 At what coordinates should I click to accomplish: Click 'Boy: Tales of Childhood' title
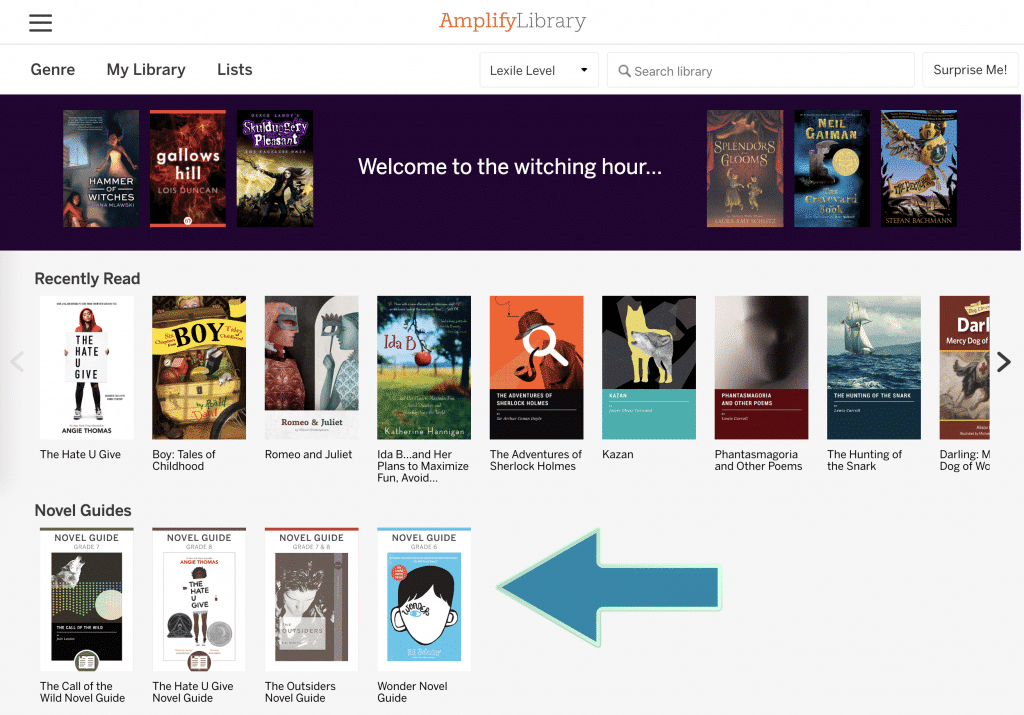click(184, 460)
